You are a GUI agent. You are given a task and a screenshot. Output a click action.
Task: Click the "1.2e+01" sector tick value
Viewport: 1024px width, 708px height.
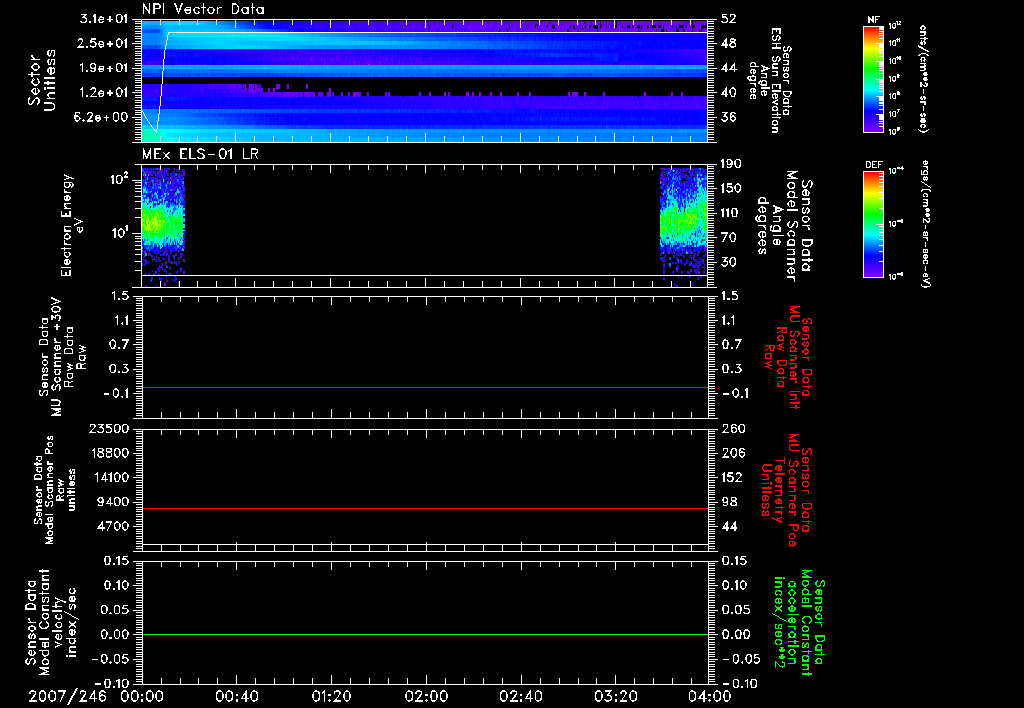(x=104, y=93)
